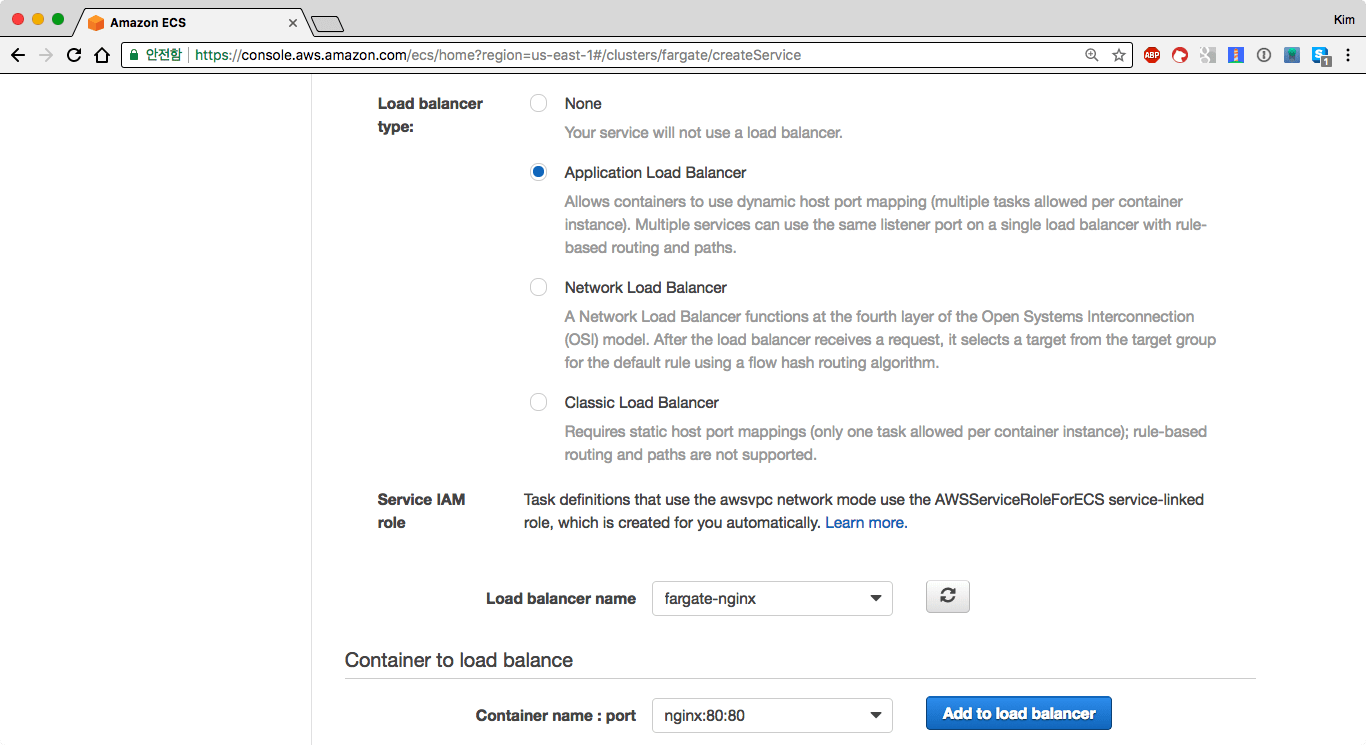Expand the Container name : port dropdown
1366x745 pixels.
[771, 715]
